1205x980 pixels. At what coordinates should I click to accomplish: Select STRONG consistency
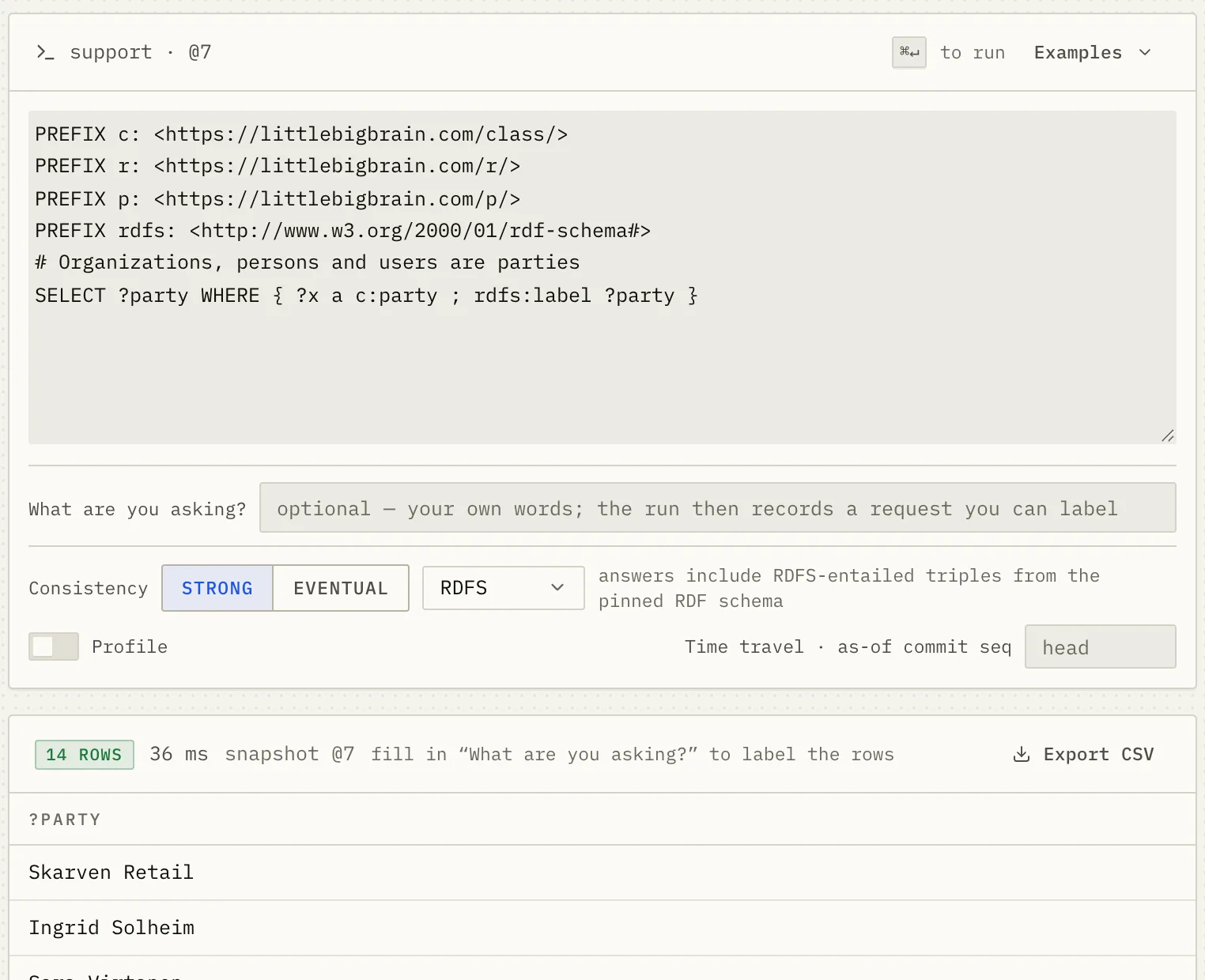click(x=217, y=588)
